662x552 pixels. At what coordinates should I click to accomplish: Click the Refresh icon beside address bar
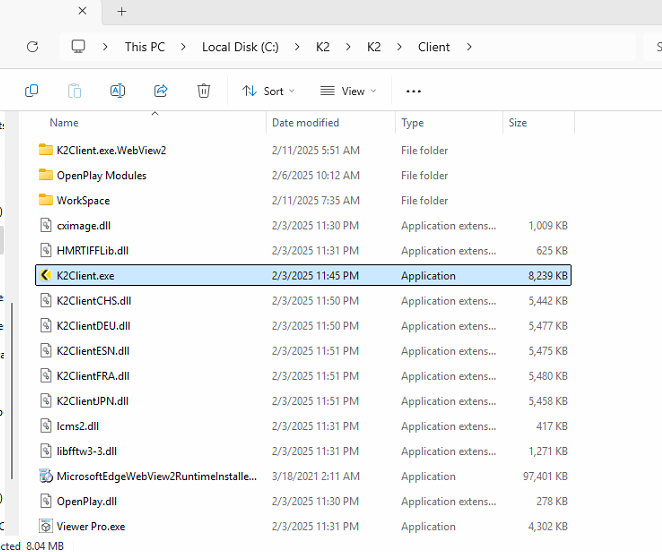tap(33, 46)
